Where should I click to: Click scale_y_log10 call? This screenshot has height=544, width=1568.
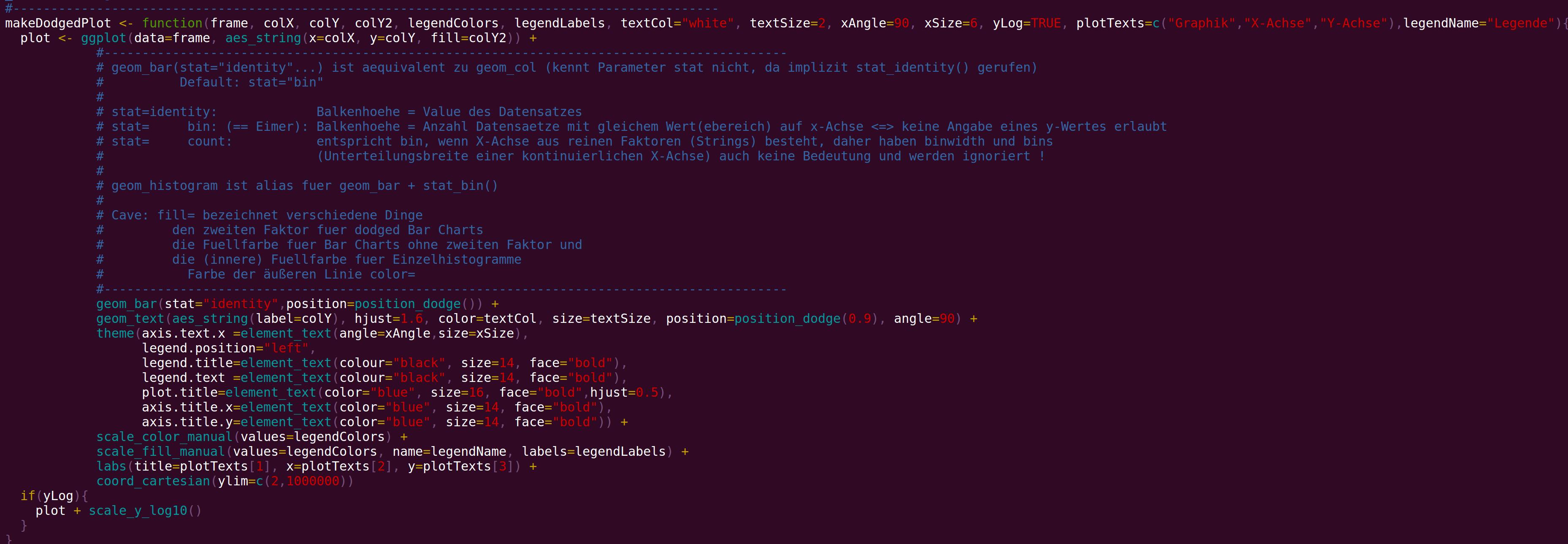click(138, 511)
